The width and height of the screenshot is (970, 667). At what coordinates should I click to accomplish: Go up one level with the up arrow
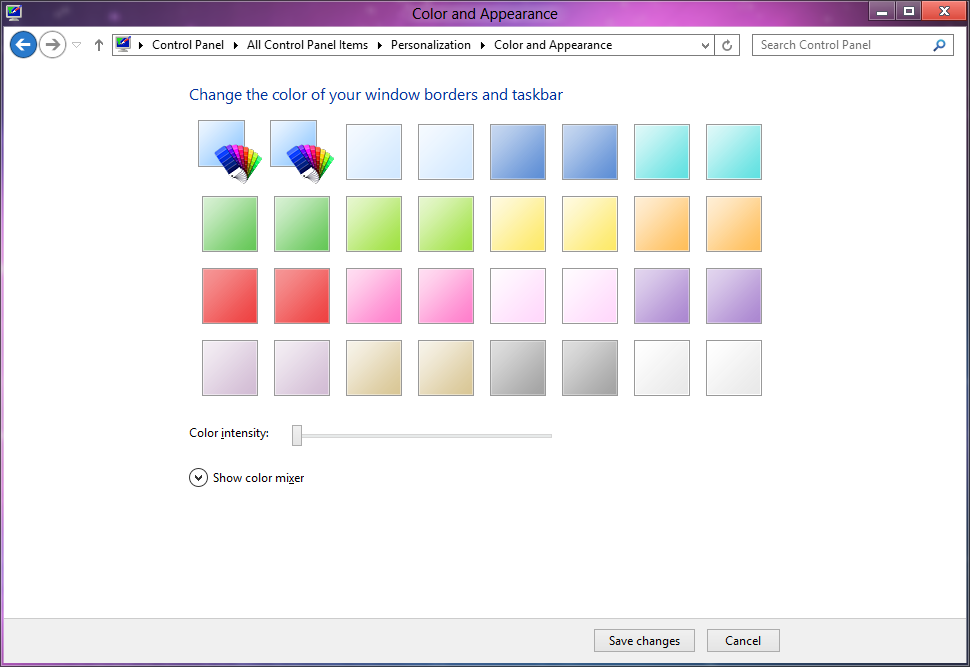[x=98, y=45]
